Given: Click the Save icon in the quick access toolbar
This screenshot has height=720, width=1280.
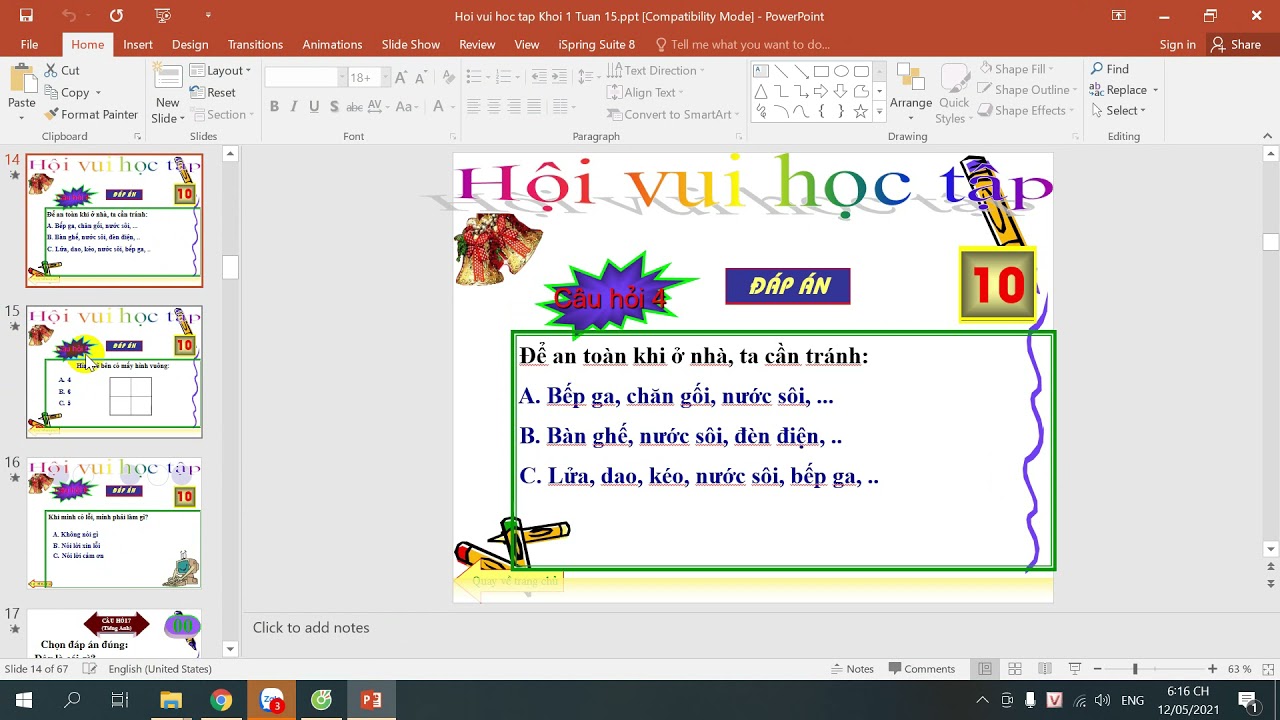Looking at the screenshot, I should coord(26,15).
